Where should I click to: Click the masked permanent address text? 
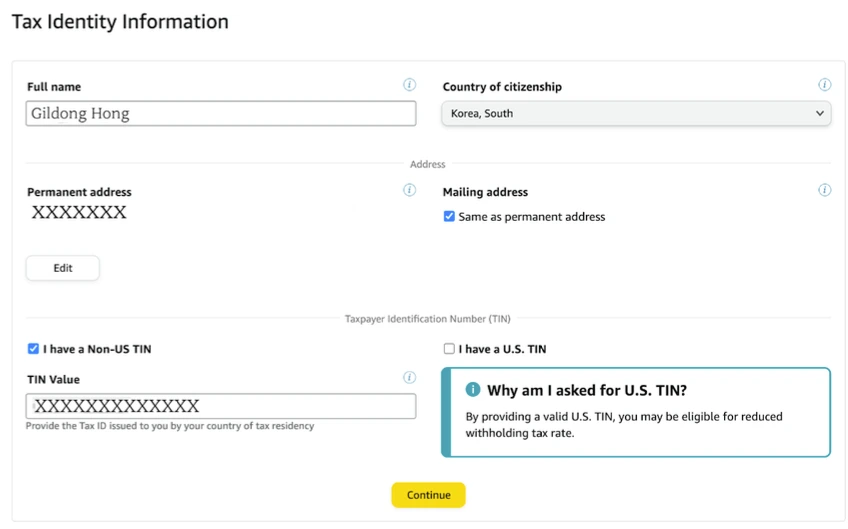[79, 213]
